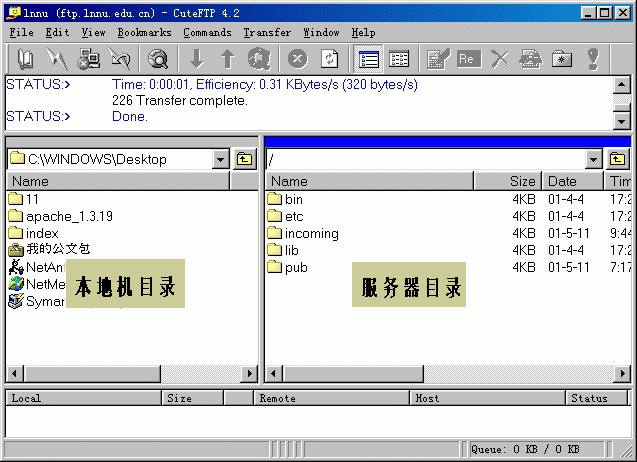Click the Disconnect computer icon
The height and width of the screenshot is (462, 637).
coord(88,59)
